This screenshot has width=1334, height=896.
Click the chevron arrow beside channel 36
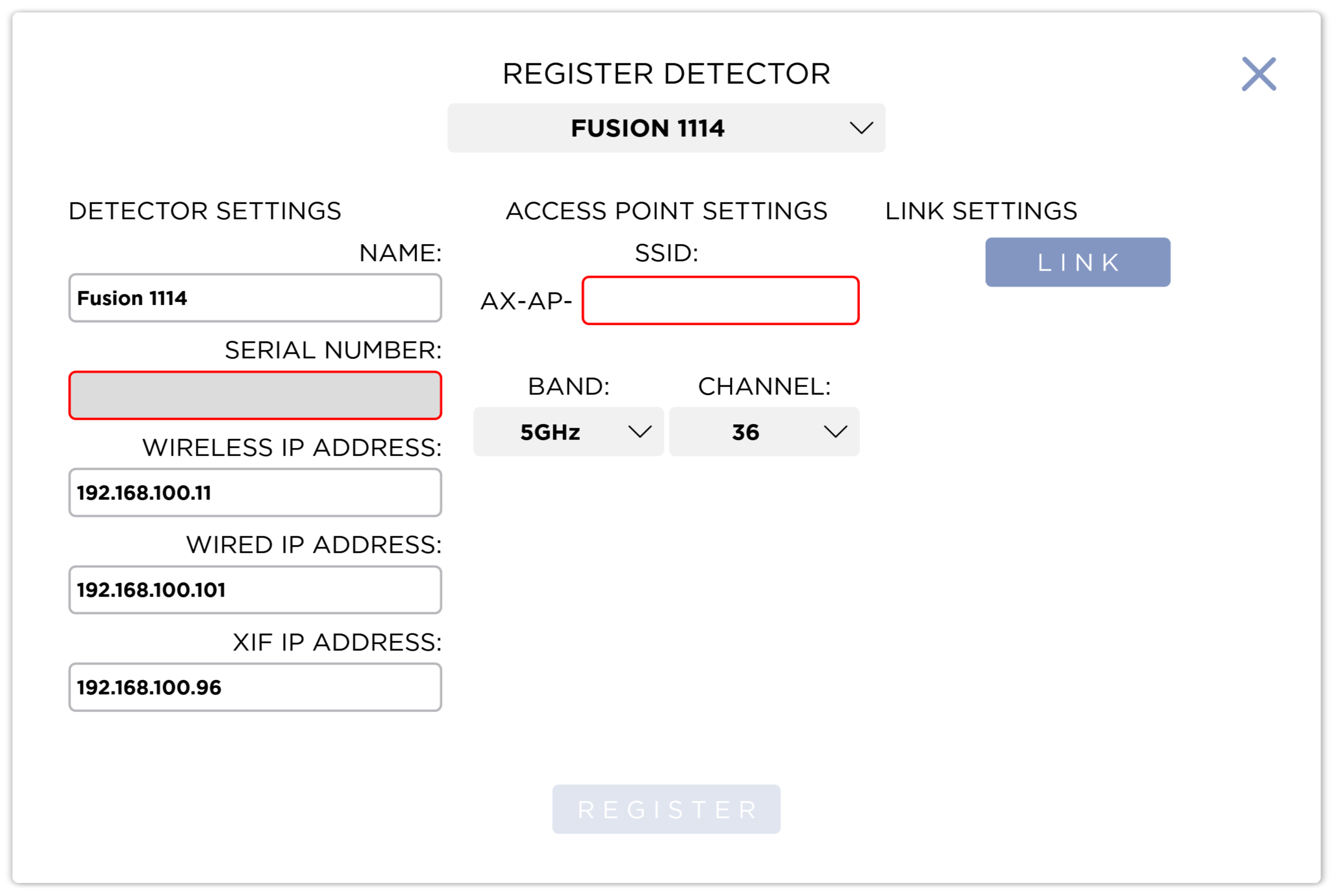835,432
